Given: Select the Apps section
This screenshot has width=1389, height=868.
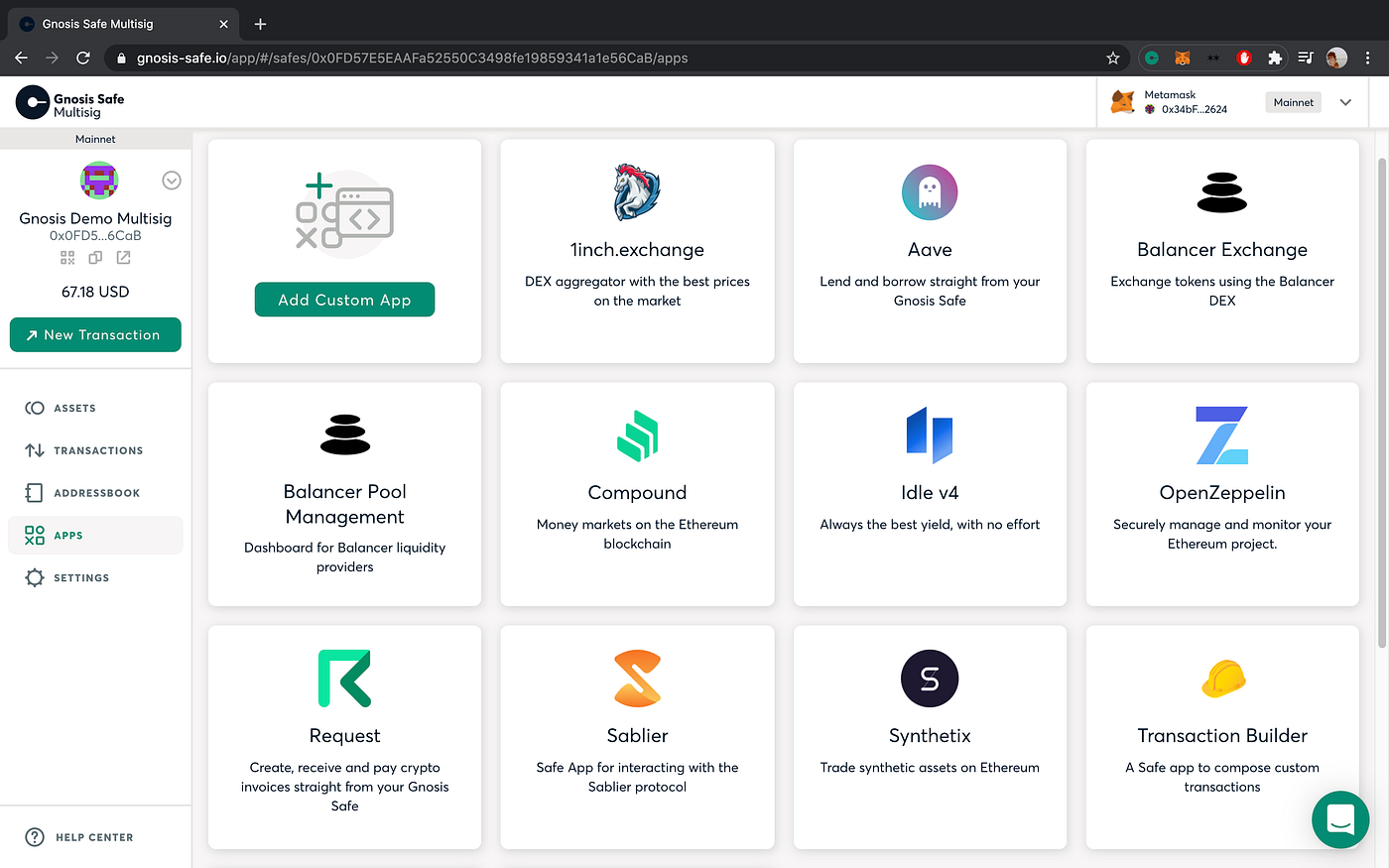Looking at the screenshot, I should (95, 536).
